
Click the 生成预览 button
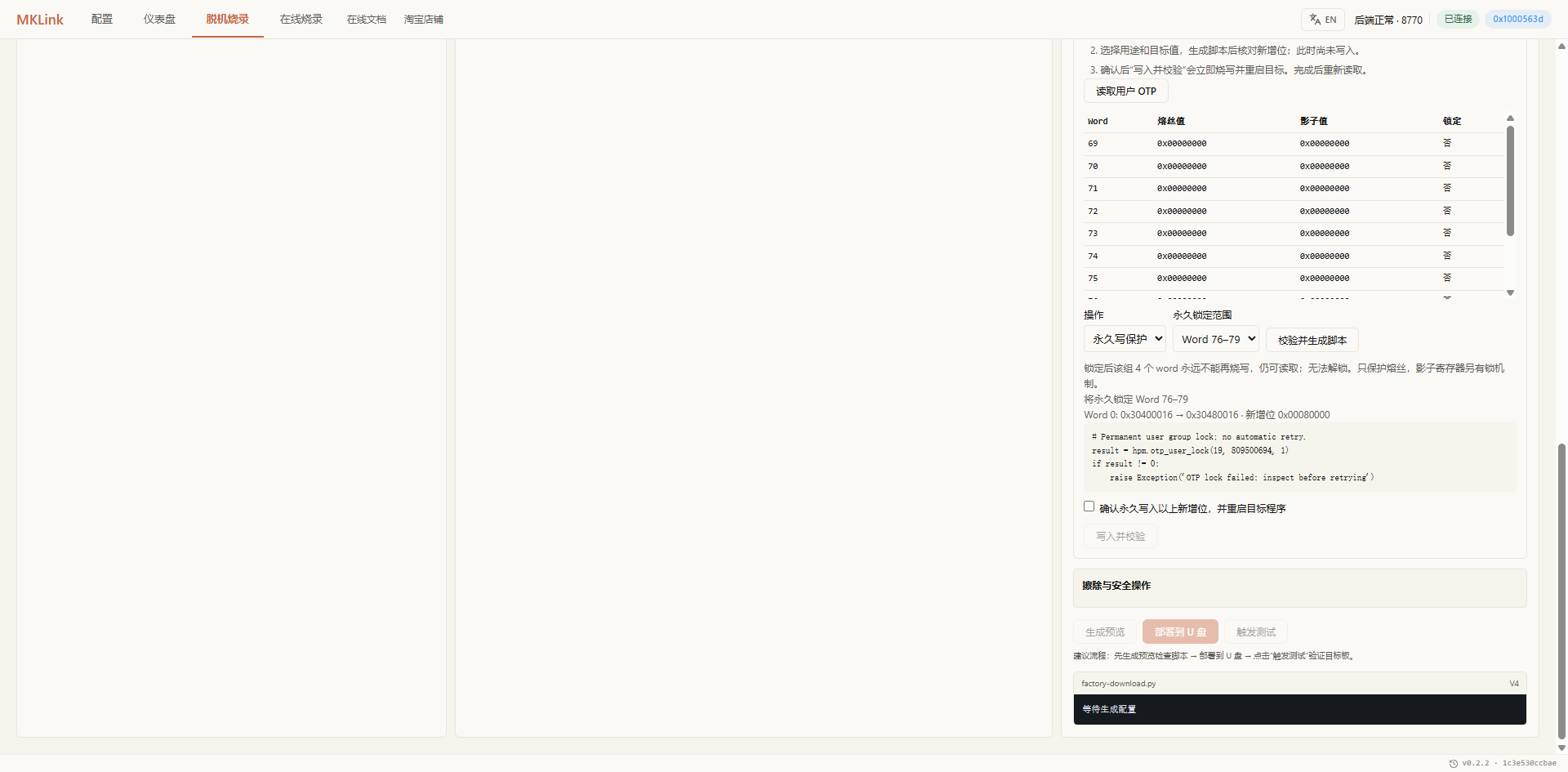(1105, 632)
